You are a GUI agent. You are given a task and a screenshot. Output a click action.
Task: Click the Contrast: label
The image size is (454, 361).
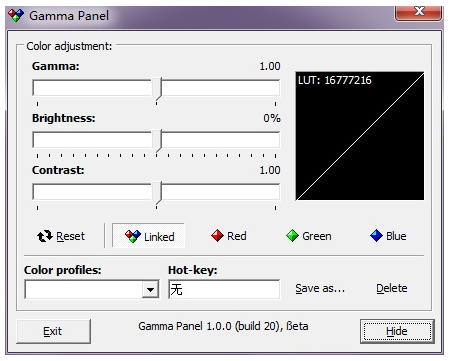(58, 170)
